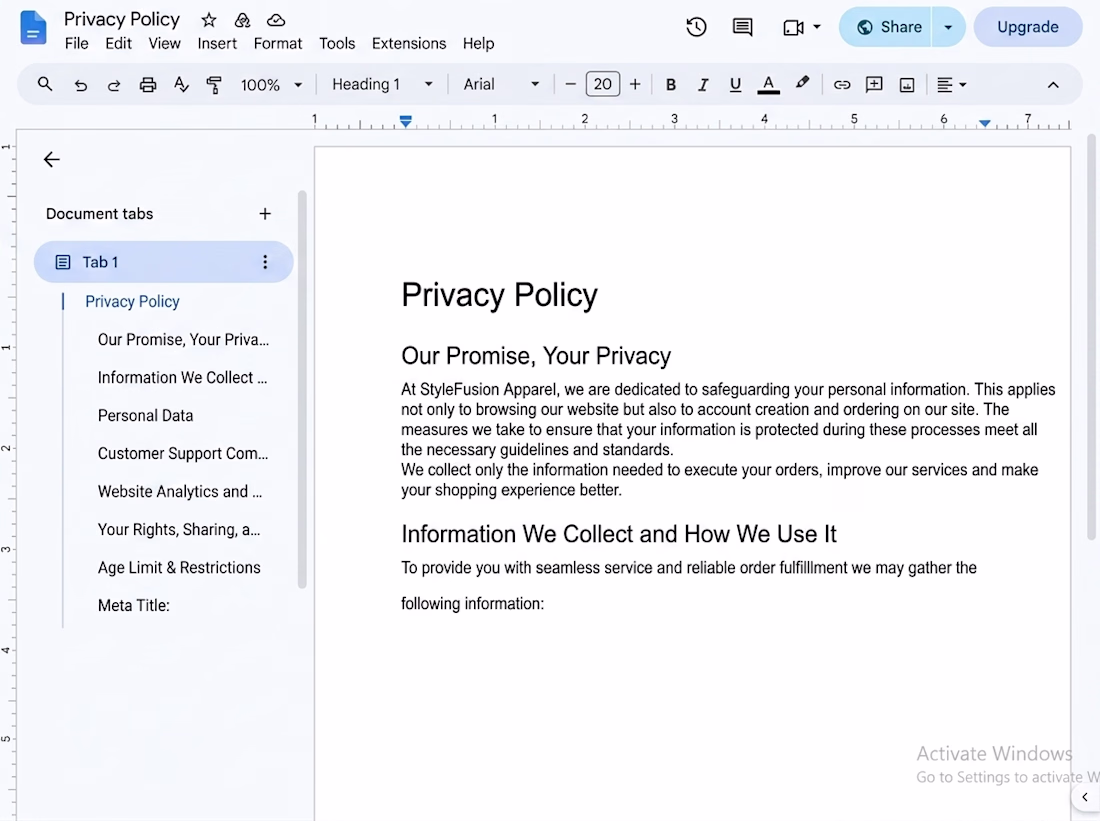The image size is (1100, 821).
Task: Increase the font size
Action: 635,84
